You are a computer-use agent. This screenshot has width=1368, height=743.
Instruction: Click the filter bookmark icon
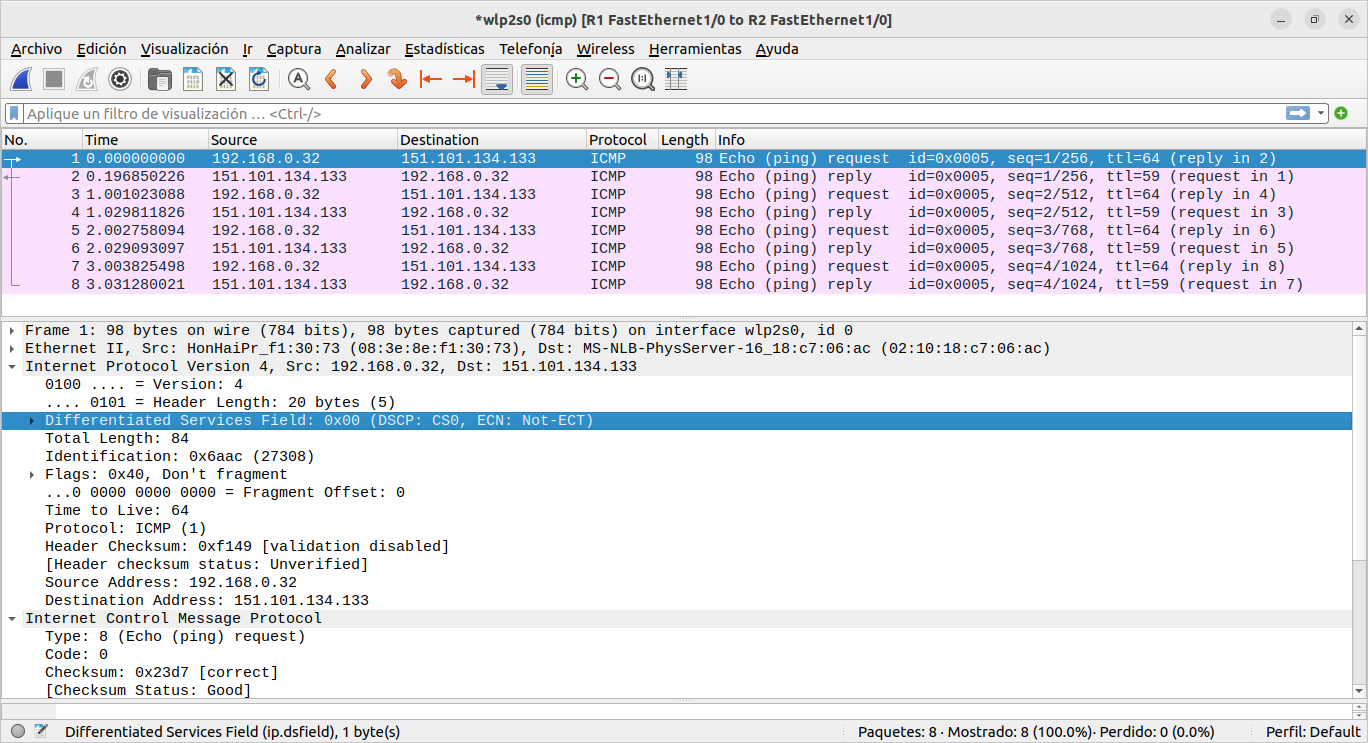14,113
